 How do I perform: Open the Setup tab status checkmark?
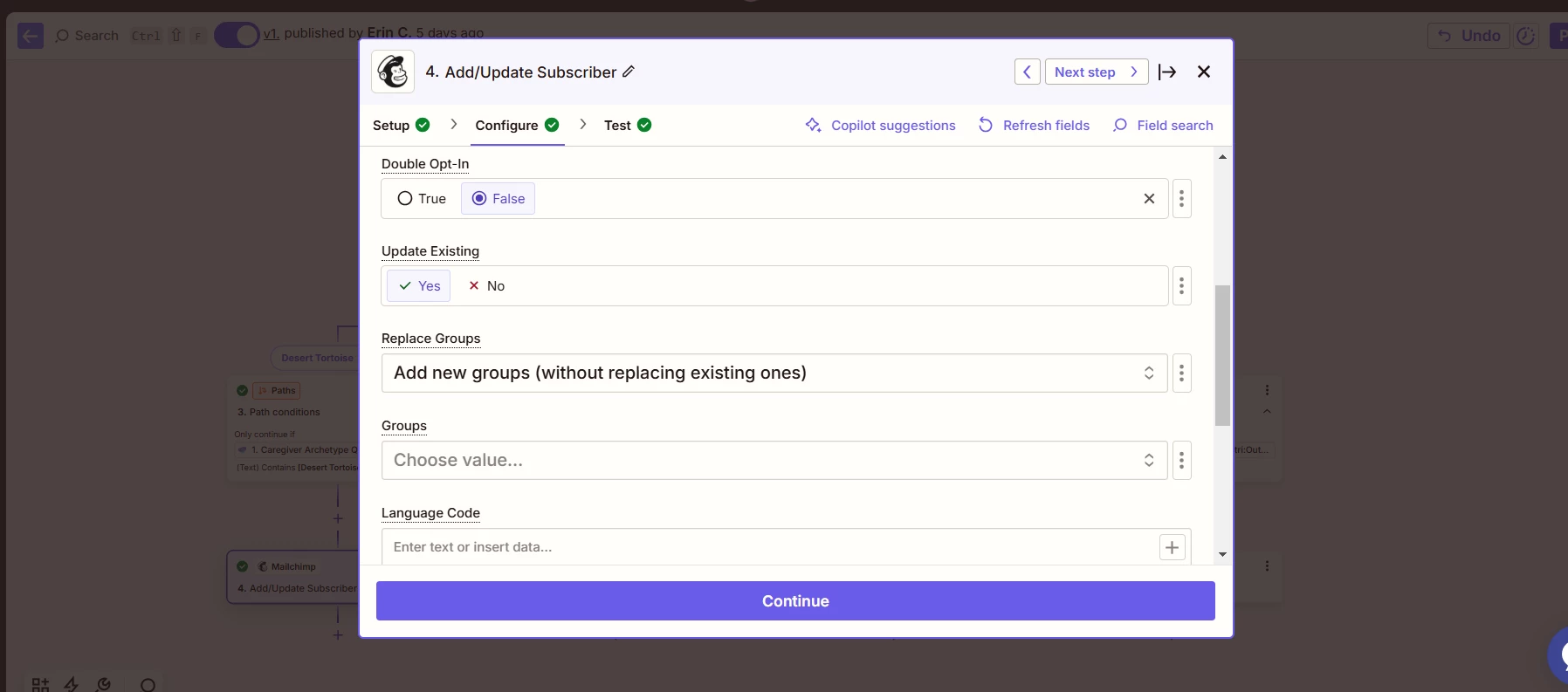coord(423,125)
